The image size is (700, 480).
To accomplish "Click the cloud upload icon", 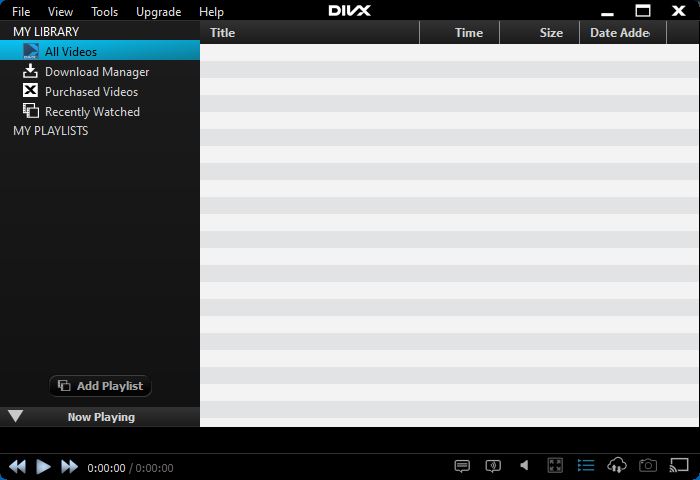I will [x=617, y=465].
